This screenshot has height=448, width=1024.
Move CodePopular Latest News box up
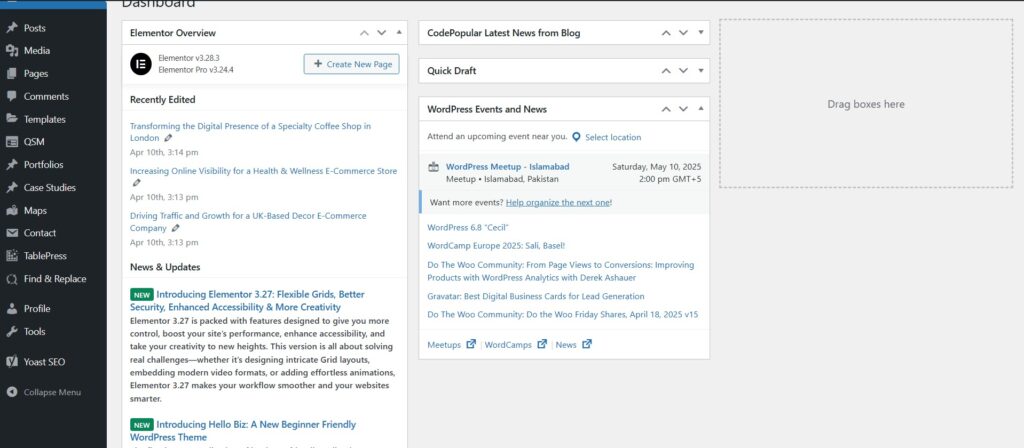click(666, 33)
